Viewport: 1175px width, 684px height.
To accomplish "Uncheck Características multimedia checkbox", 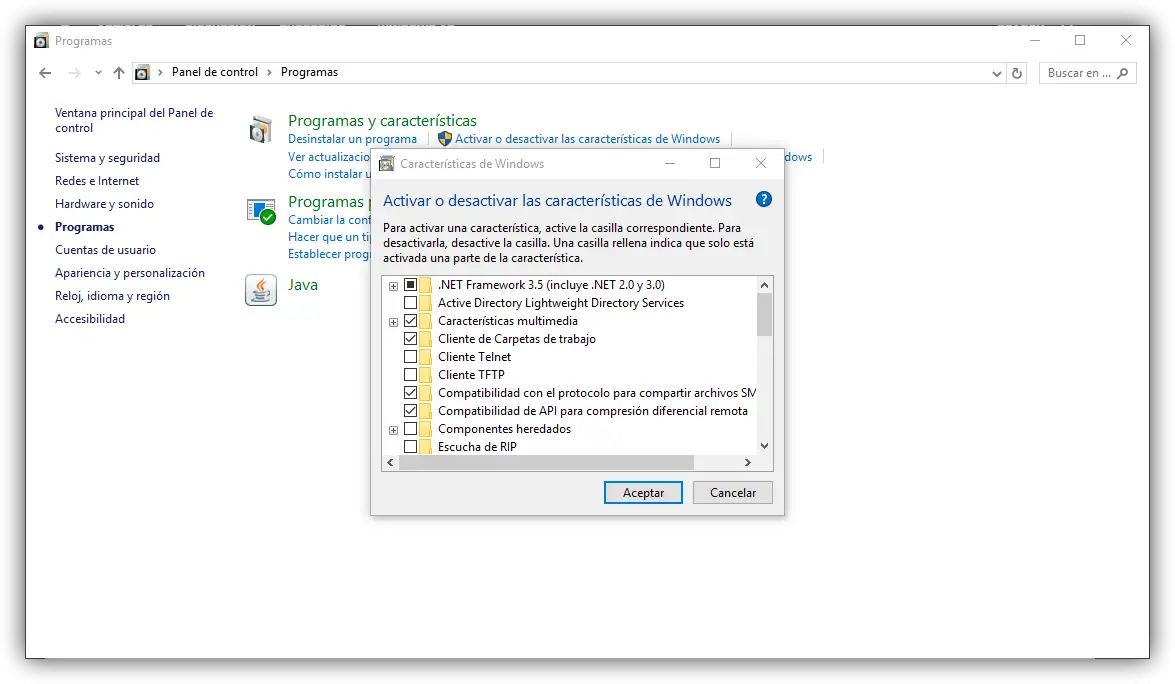I will click(411, 321).
